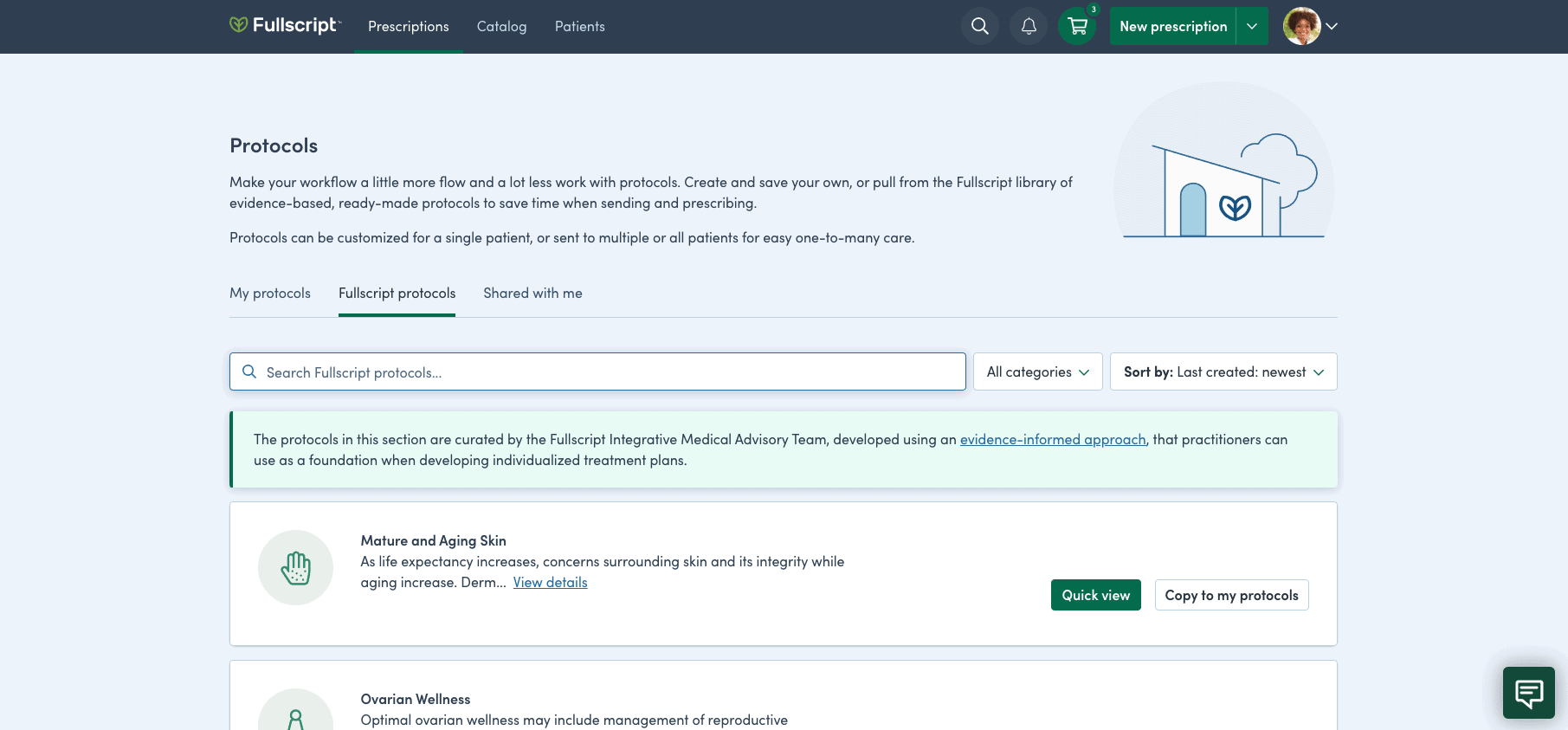The width and height of the screenshot is (1568, 730).
Task: Go to Prescriptions in the nav
Action: (x=409, y=26)
